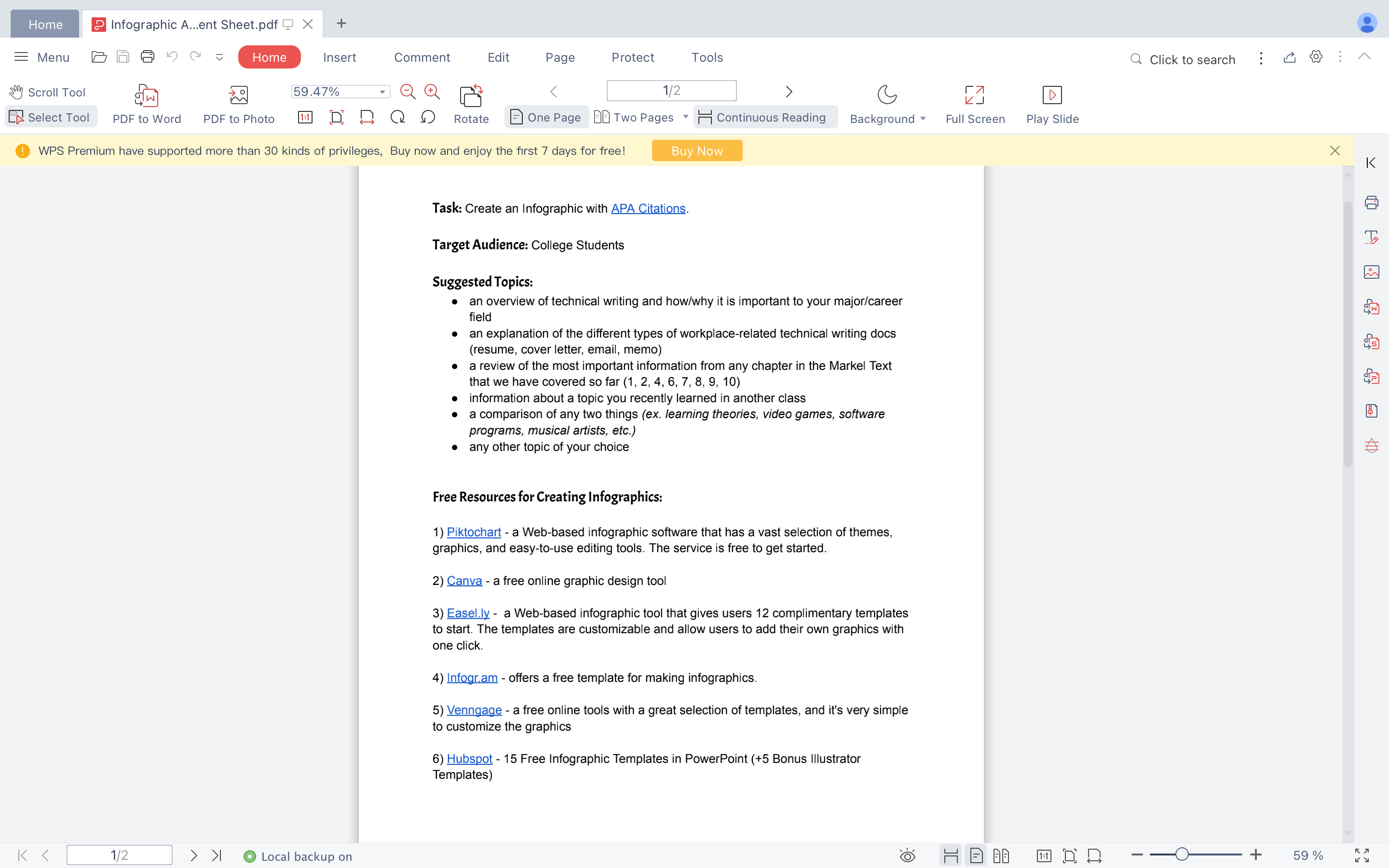Rotate the page counterclockwise
1389x868 pixels.
[428, 117]
